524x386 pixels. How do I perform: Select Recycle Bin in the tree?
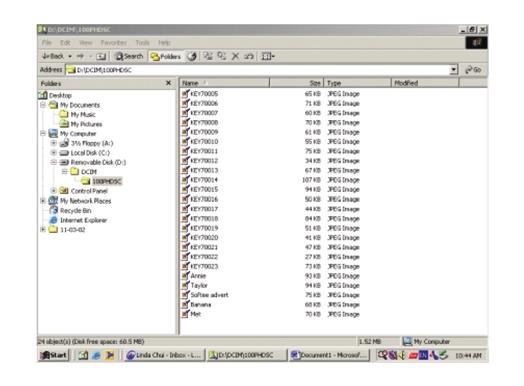pyautogui.click(x=76, y=211)
